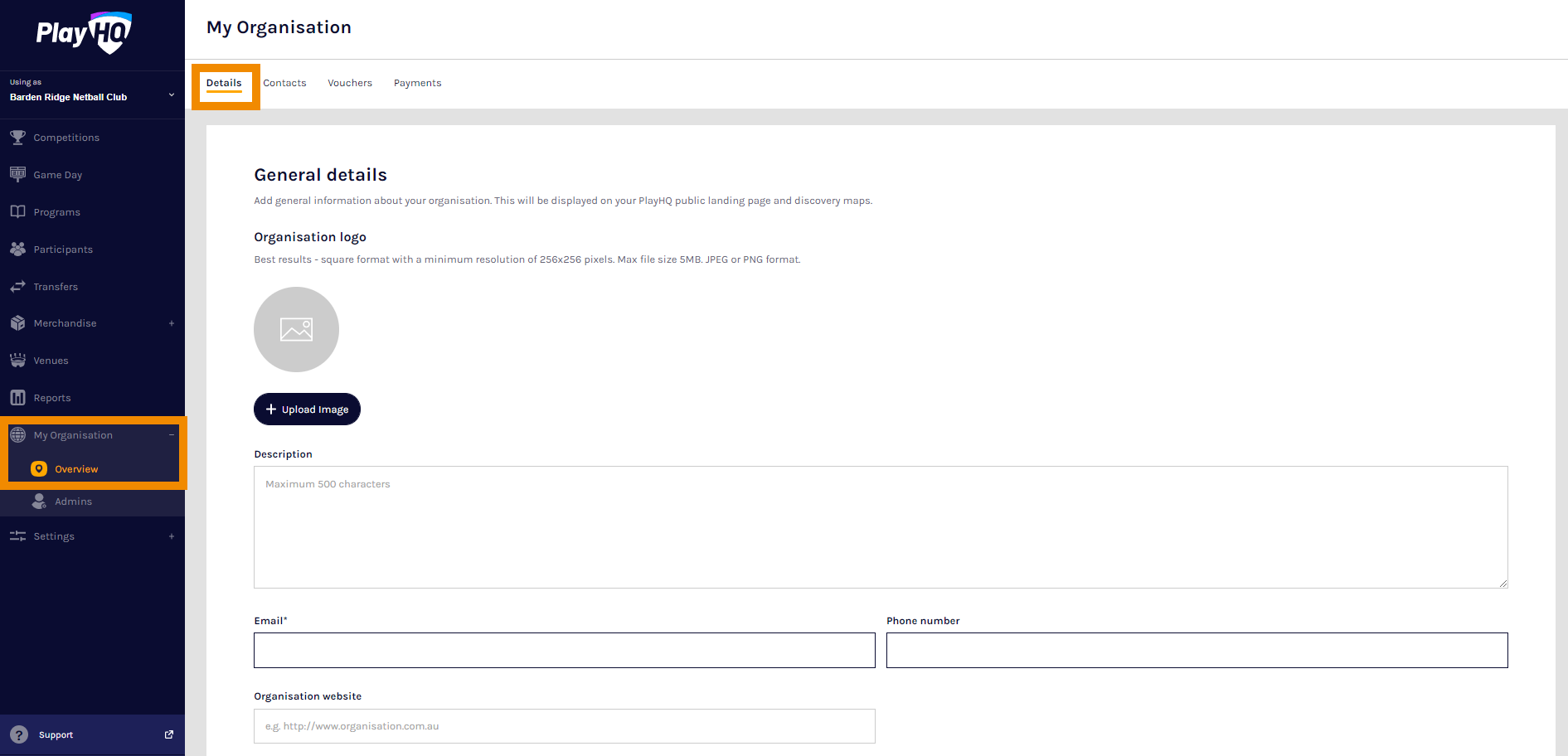Click the Reports chart icon

click(x=17, y=398)
